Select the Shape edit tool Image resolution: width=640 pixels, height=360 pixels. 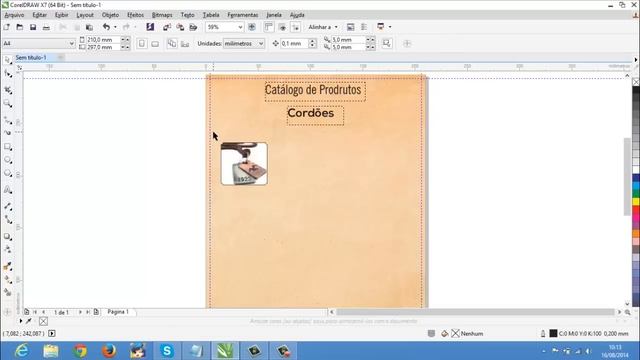coord(7,73)
